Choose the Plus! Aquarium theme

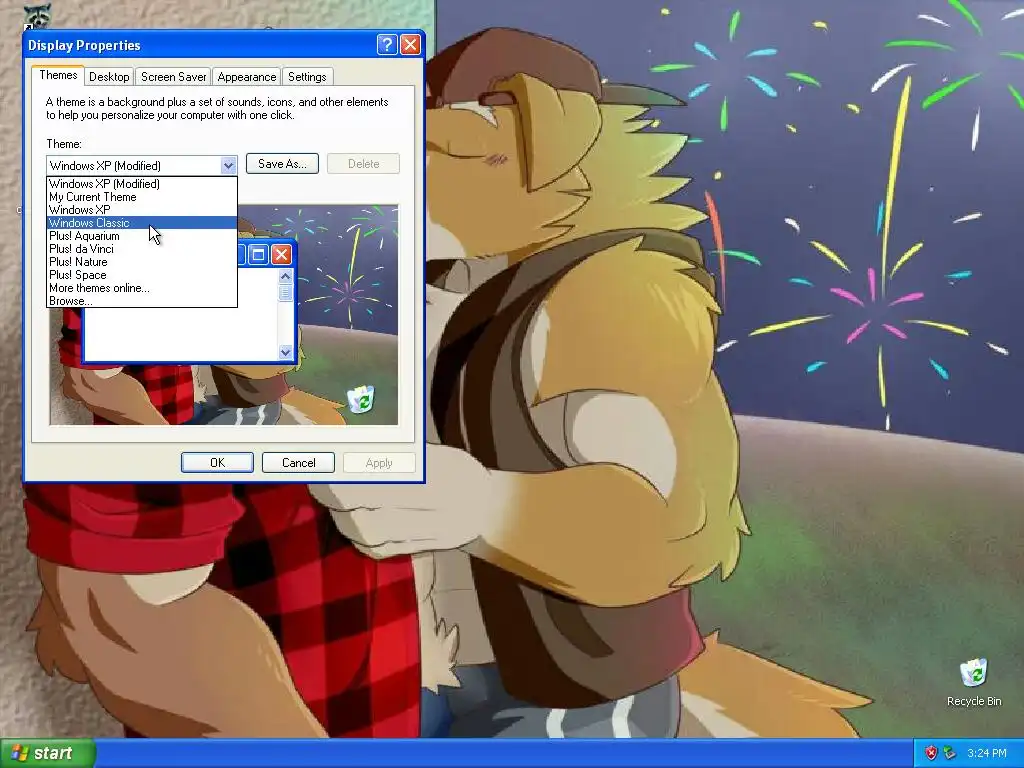pyautogui.click(x=142, y=236)
